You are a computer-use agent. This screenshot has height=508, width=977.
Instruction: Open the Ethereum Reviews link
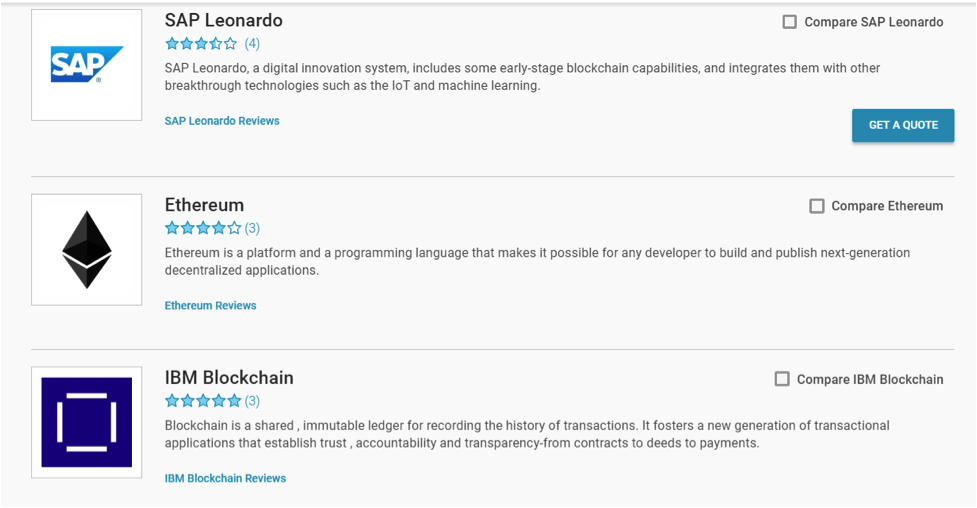(211, 305)
